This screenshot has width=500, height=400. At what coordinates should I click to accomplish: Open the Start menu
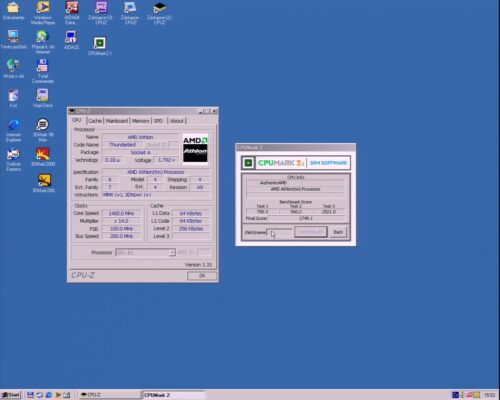pyautogui.click(x=11, y=395)
